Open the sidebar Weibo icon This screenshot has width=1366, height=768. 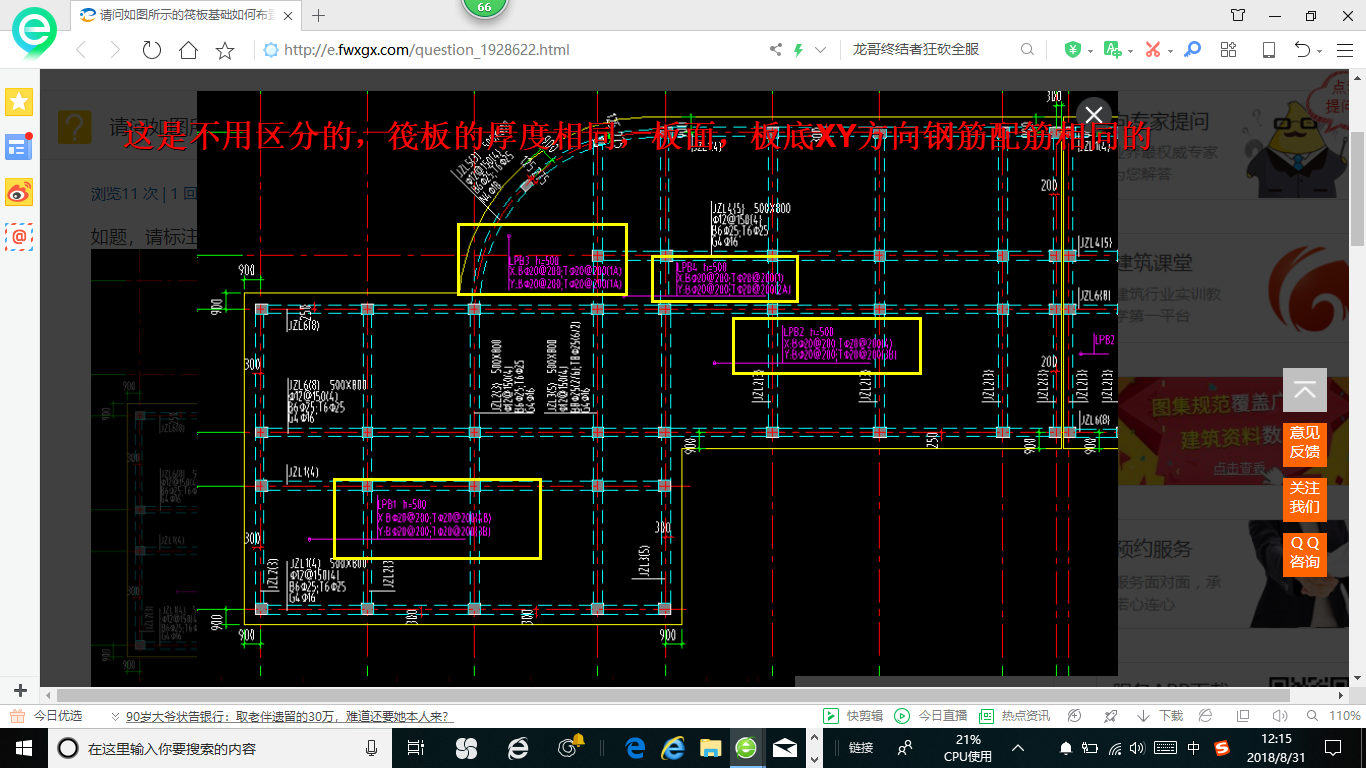[x=19, y=191]
